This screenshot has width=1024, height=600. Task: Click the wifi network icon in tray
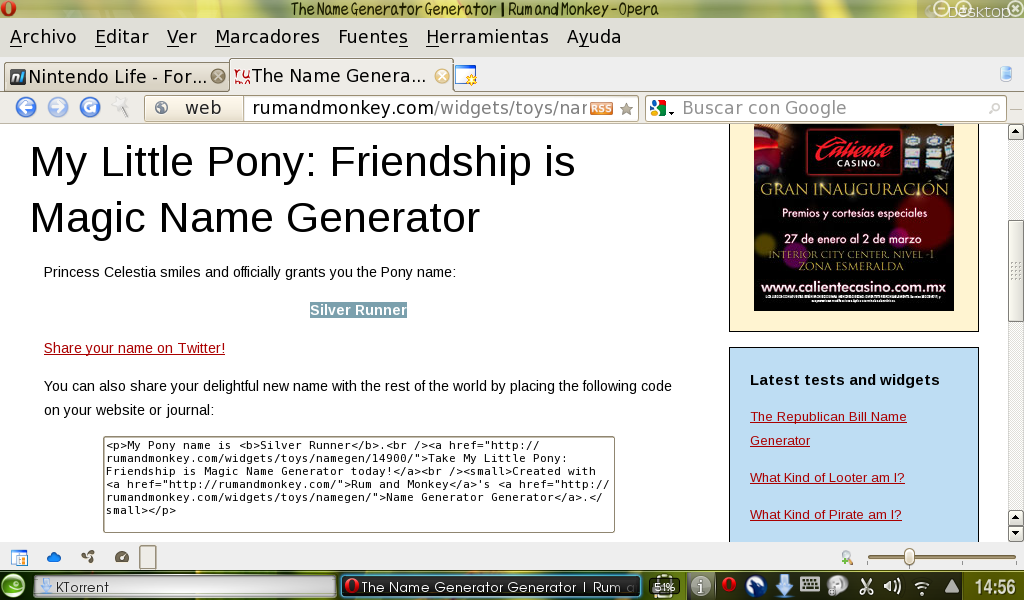[921, 587]
